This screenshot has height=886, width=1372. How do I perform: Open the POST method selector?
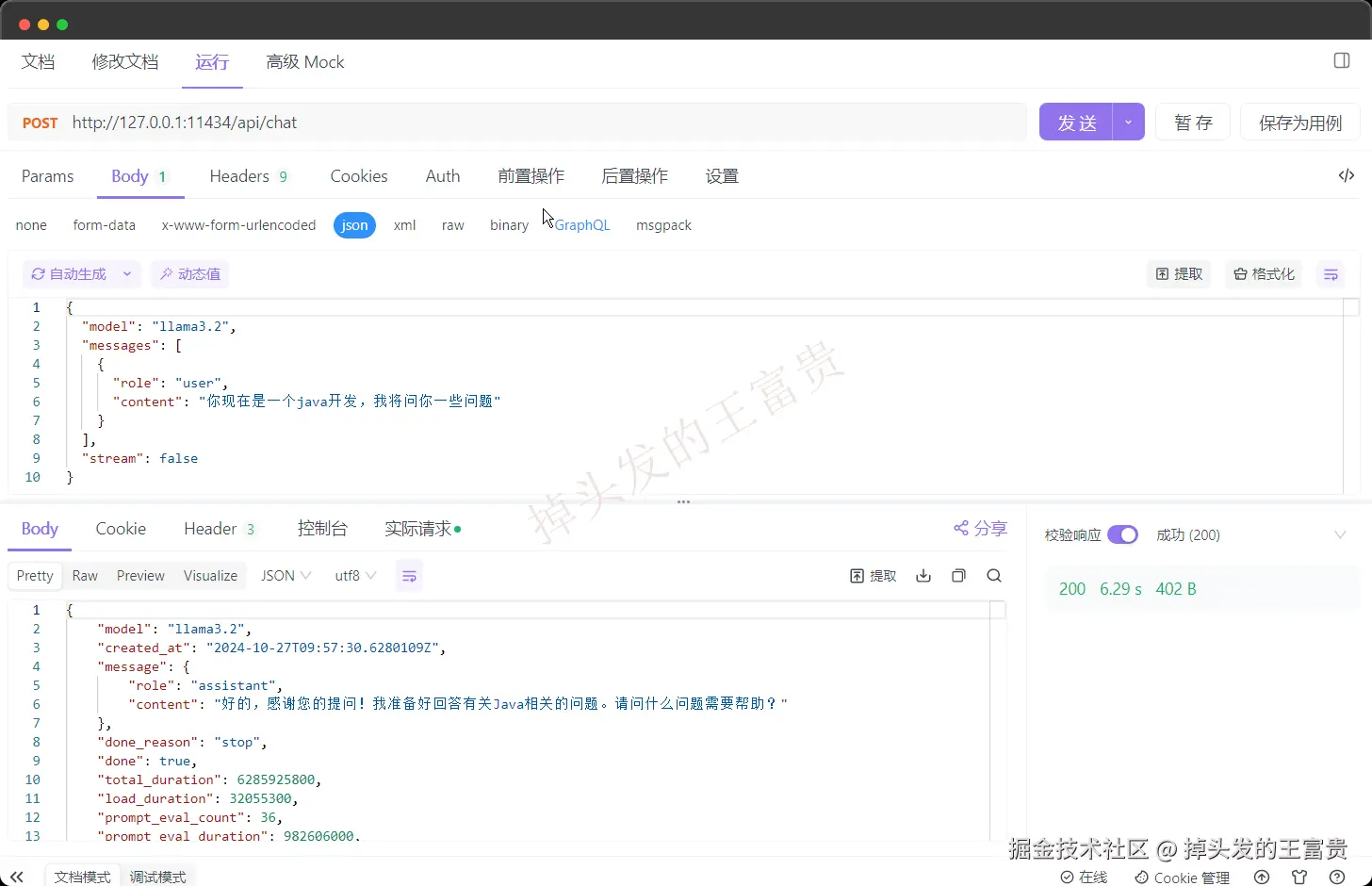point(40,123)
